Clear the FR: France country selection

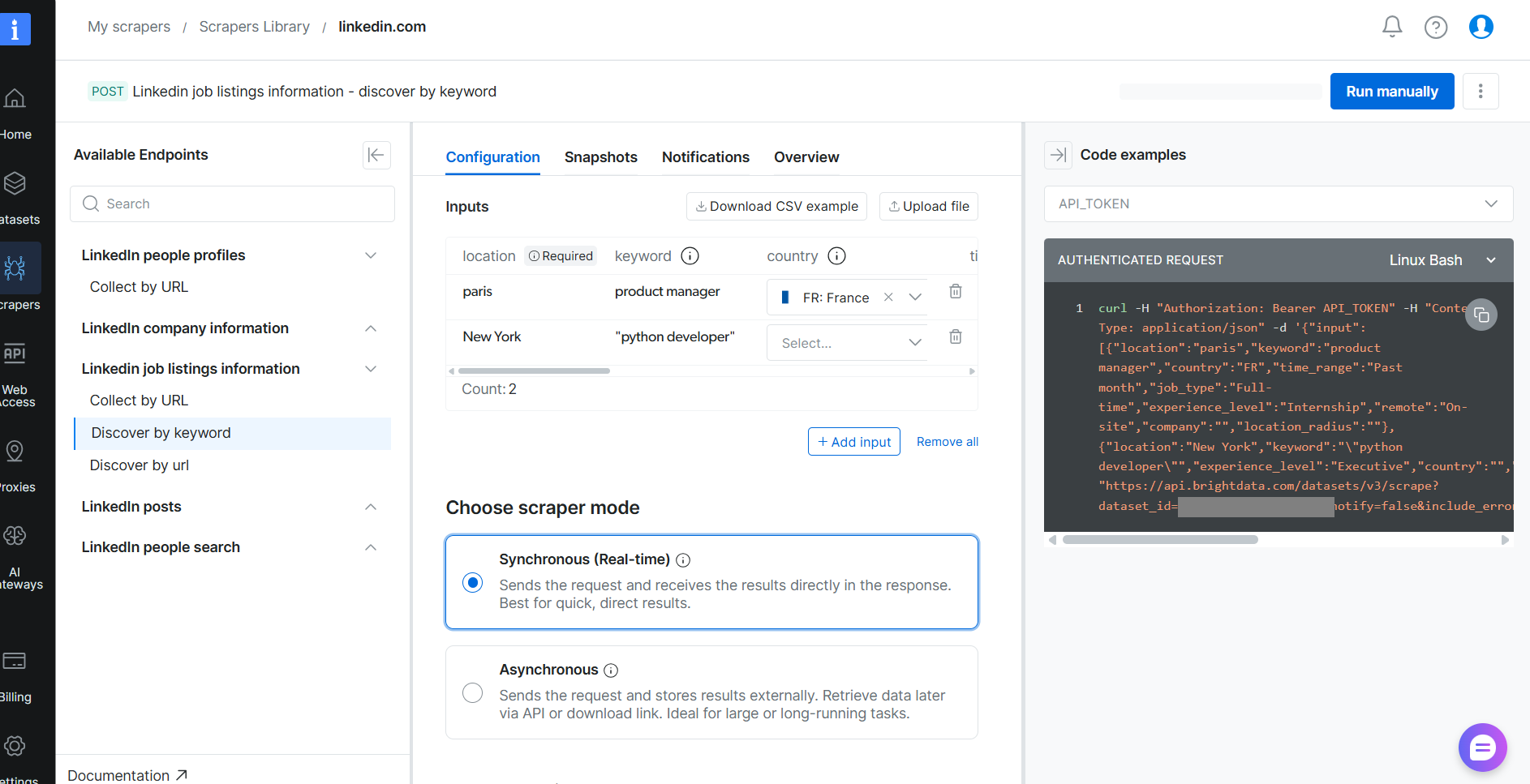point(888,298)
